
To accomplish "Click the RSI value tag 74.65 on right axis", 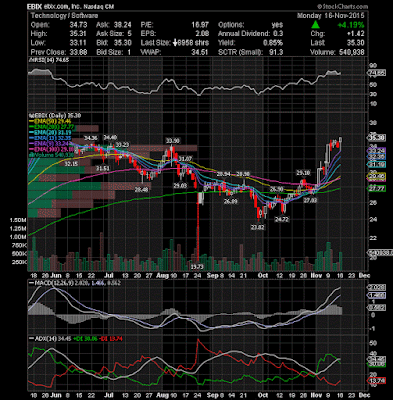I will point(377,73).
